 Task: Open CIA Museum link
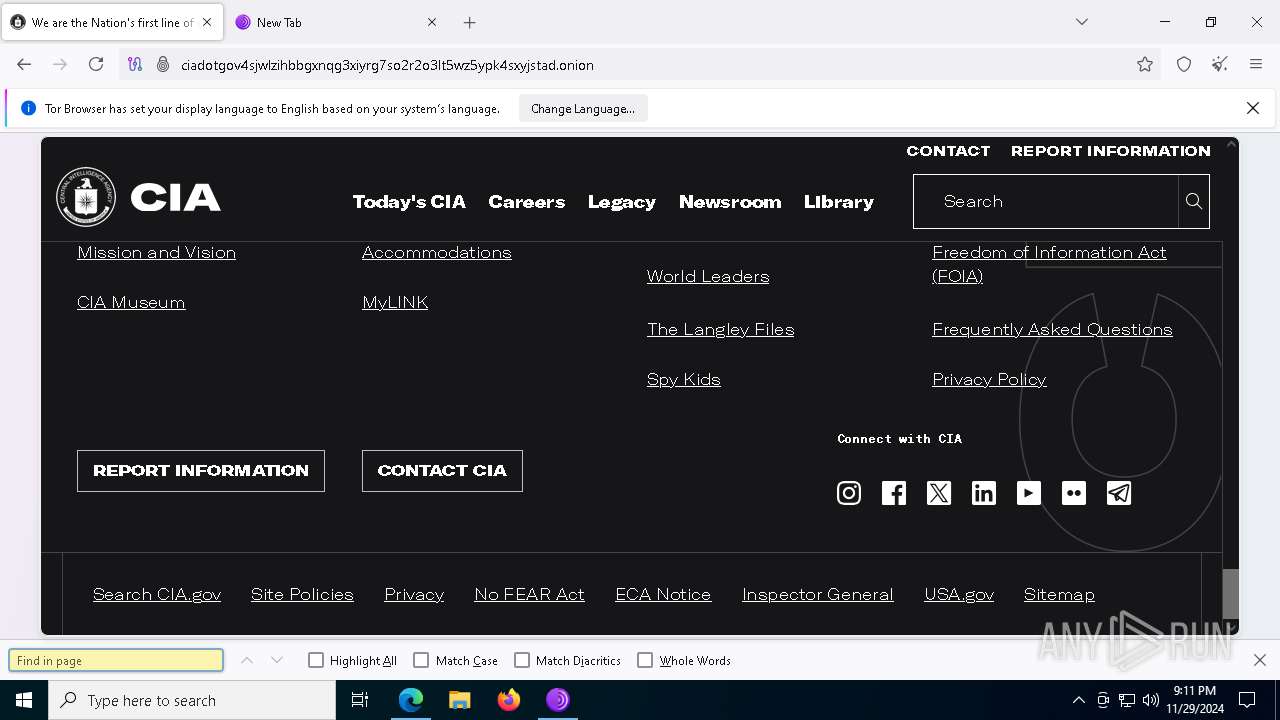[131, 303]
